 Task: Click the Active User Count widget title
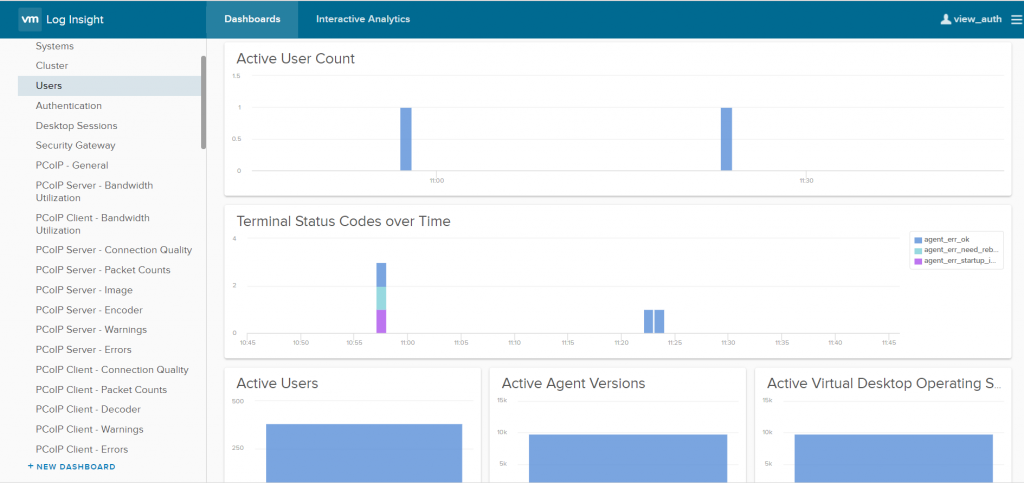click(x=295, y=59)
